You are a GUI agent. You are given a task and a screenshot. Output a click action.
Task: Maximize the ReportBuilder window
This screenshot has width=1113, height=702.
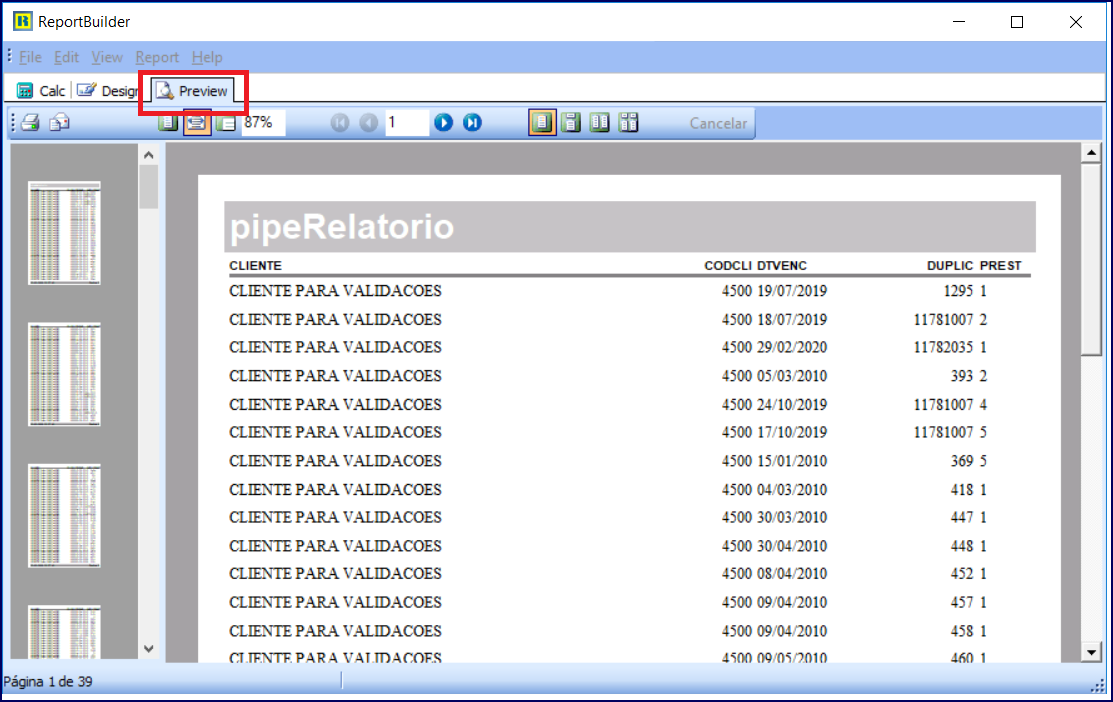pyautogui.click(x=1016, y=22)
